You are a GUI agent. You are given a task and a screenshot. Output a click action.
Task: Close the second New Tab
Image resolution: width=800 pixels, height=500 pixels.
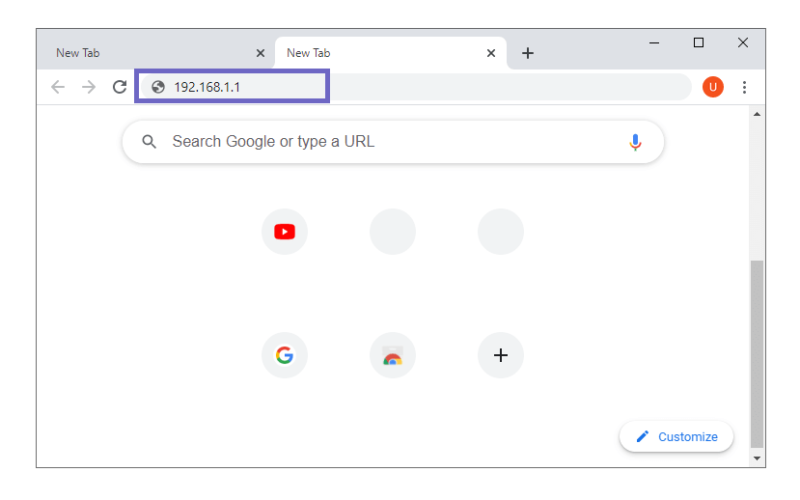(x=491, y=53)
